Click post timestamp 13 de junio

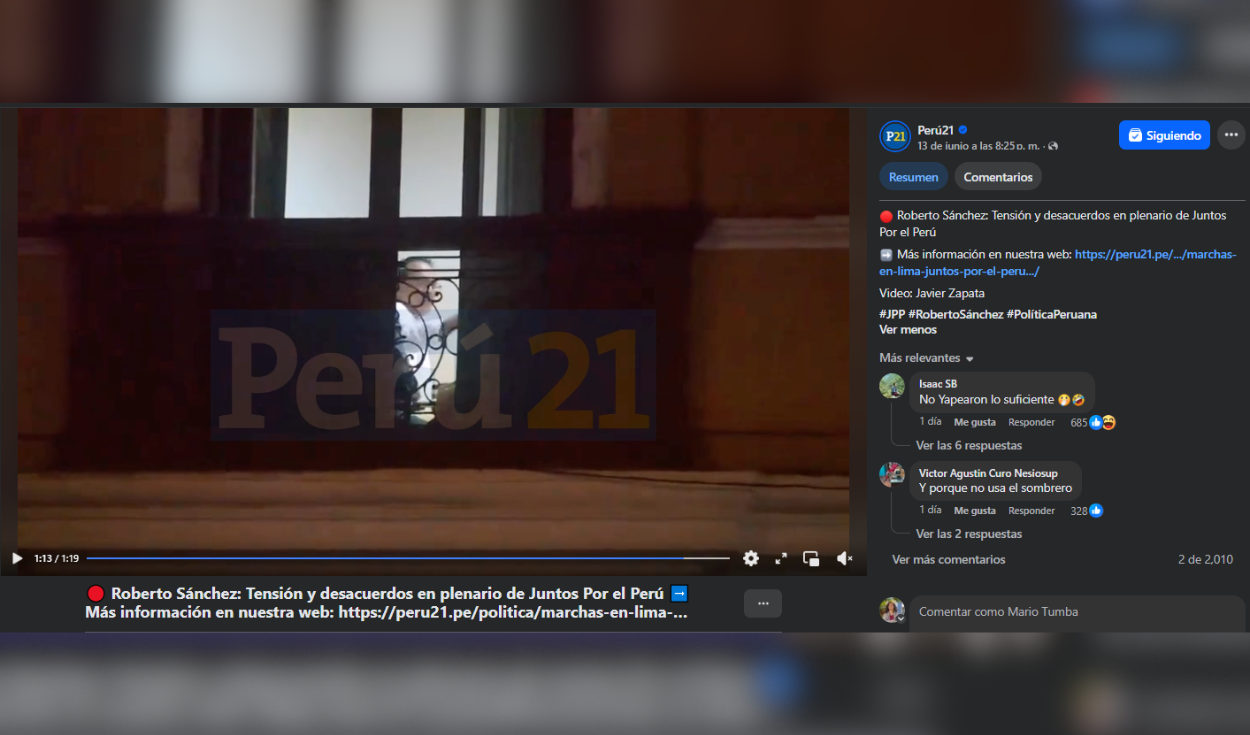pyautogui.click(x=978, y=146)
